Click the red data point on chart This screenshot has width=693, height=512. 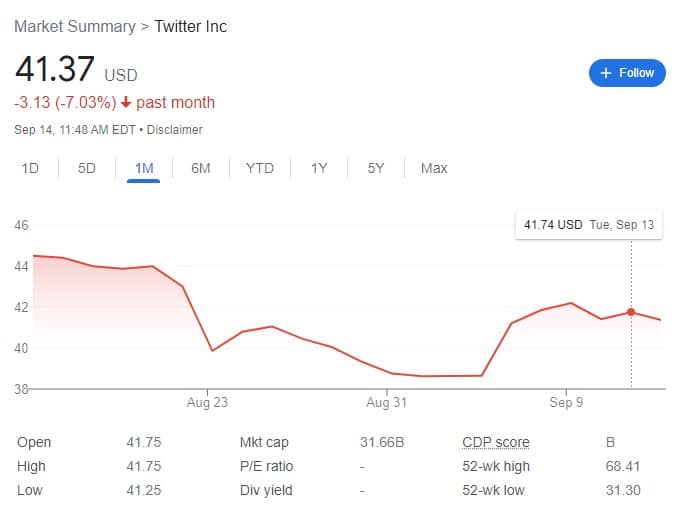click(631, 312)
